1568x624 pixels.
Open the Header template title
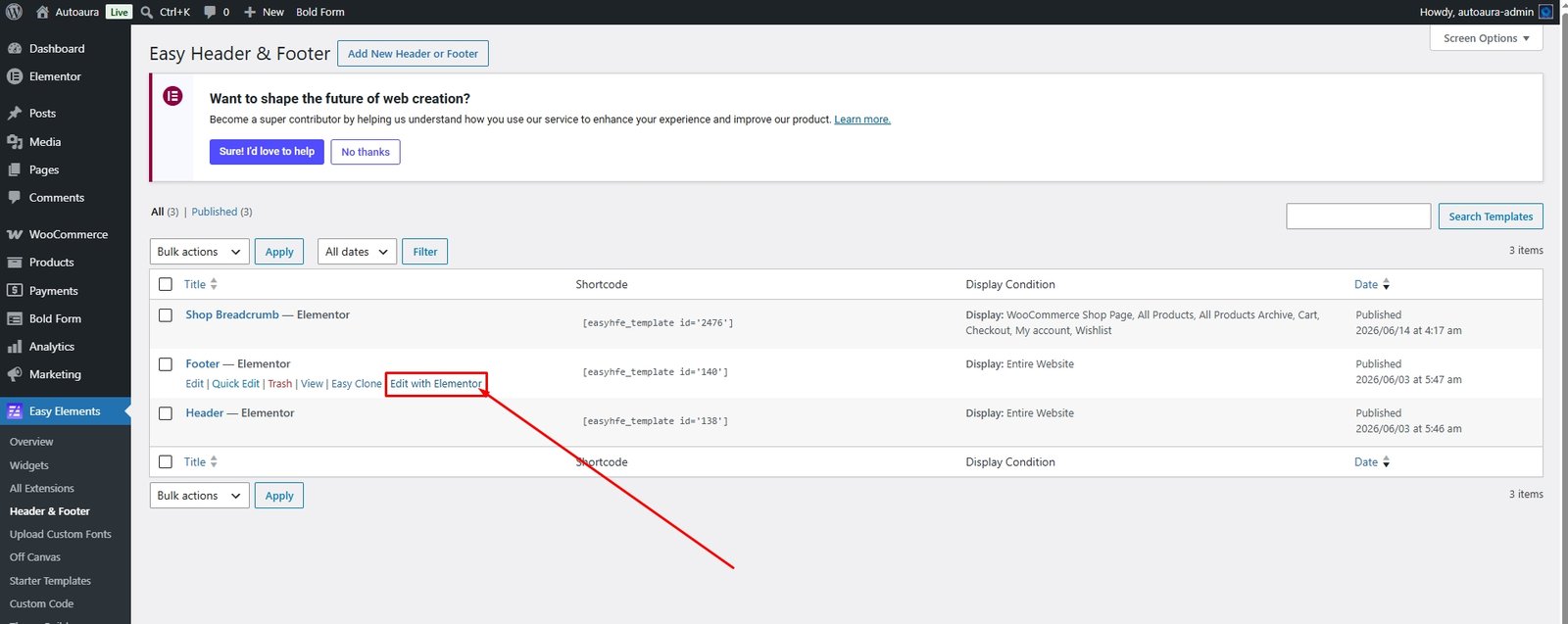[205, 413]
